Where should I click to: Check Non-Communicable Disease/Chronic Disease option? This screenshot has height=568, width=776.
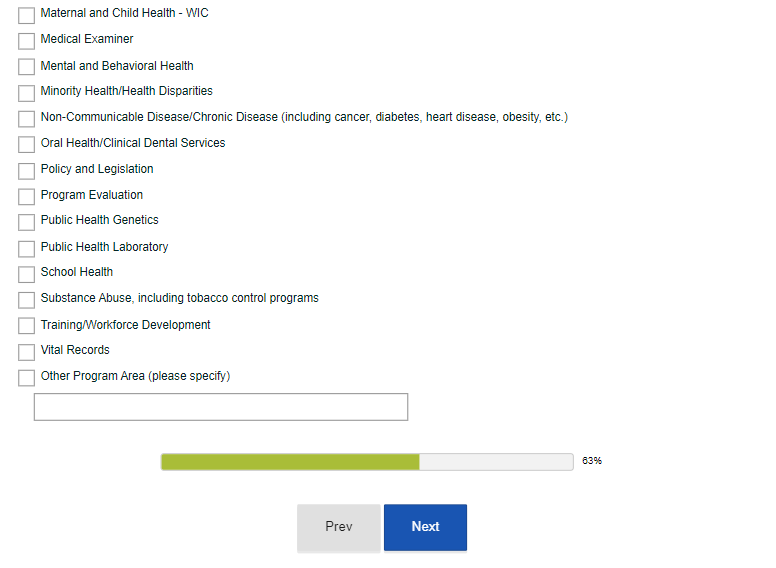pos(26,119)
